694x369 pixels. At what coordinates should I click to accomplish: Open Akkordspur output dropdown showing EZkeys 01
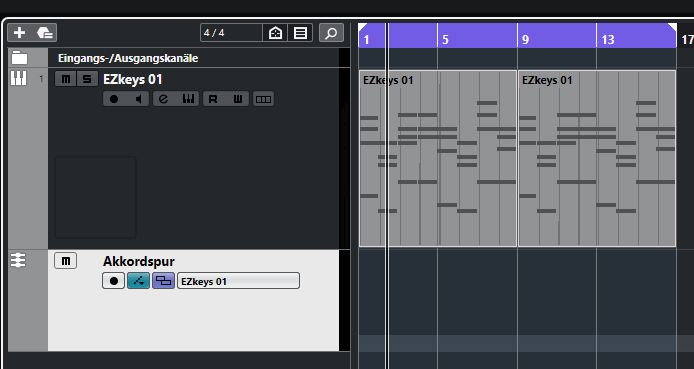tap(238, 281)
